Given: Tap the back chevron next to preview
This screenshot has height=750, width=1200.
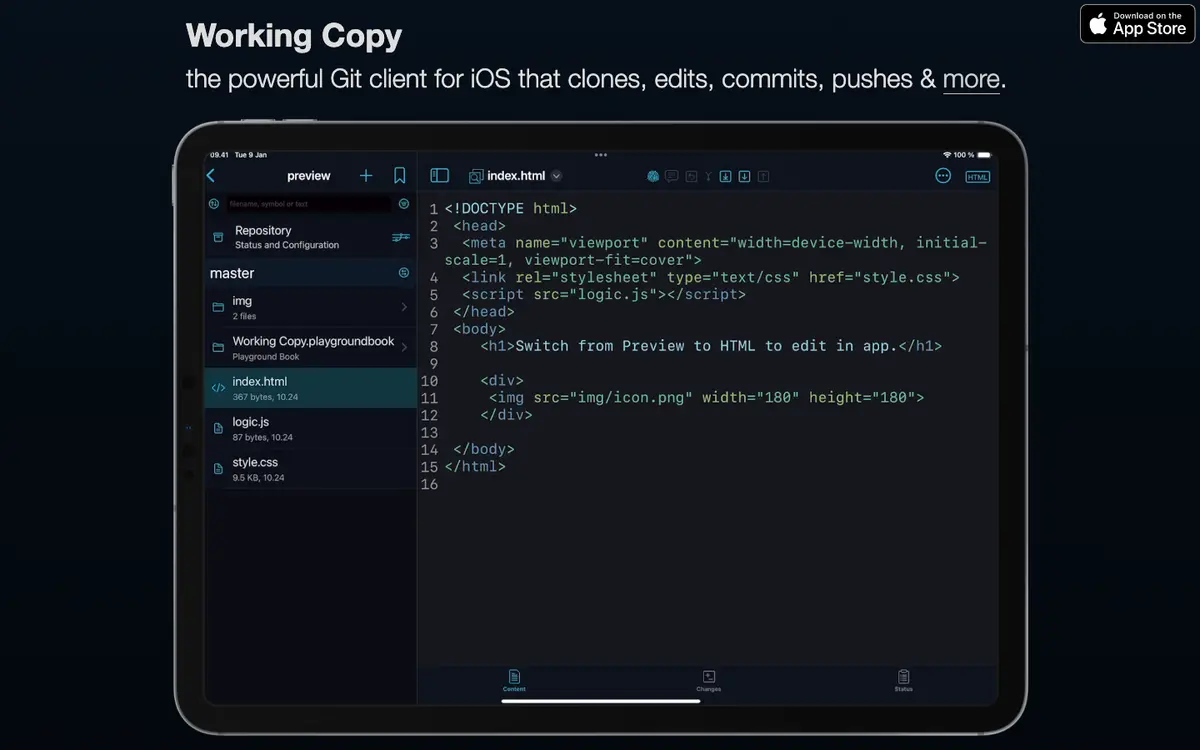Looking at the screenshot, I should click(x=211, y=176).
